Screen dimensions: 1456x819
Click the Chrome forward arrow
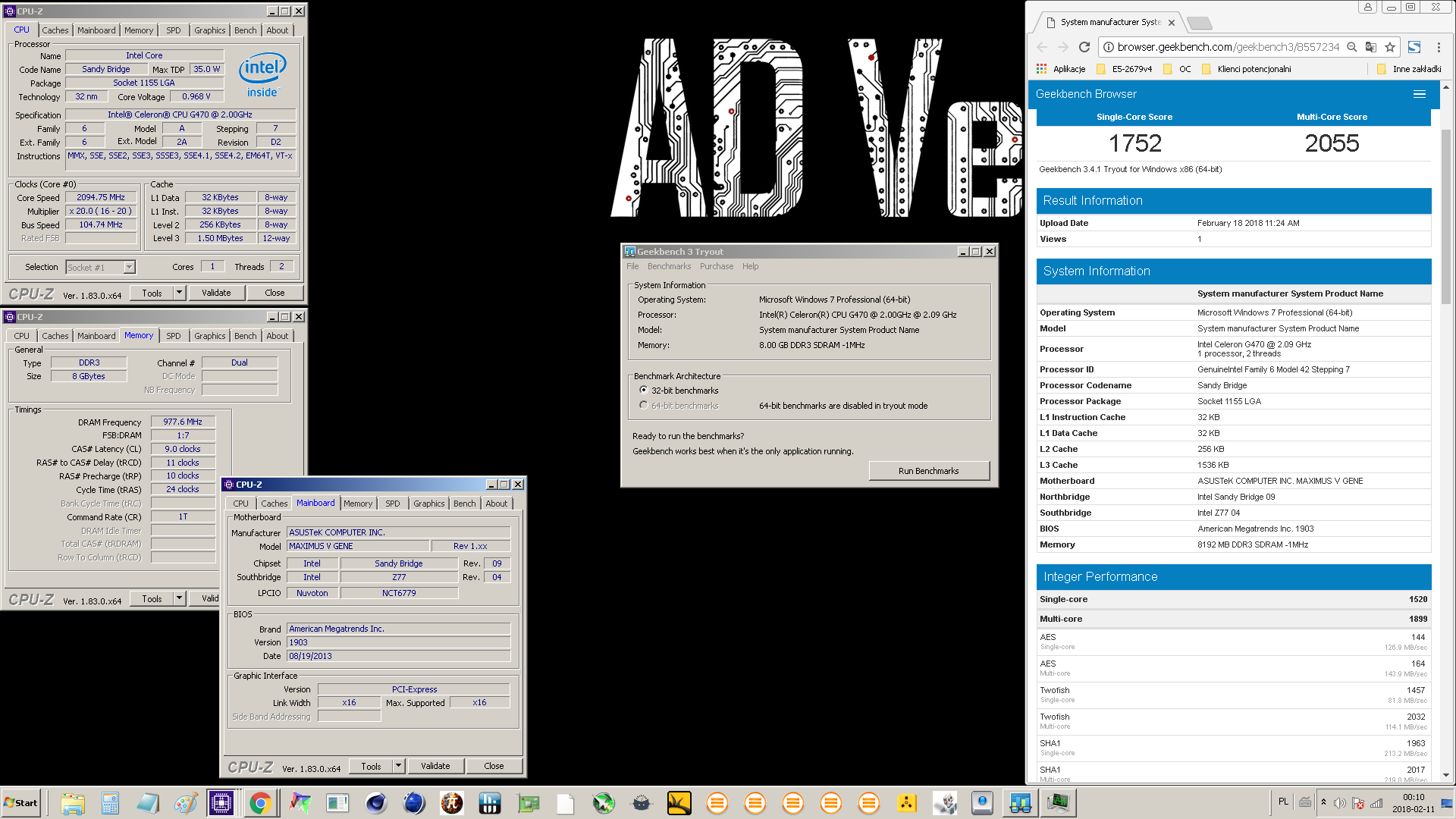[x=1063, y=47]
